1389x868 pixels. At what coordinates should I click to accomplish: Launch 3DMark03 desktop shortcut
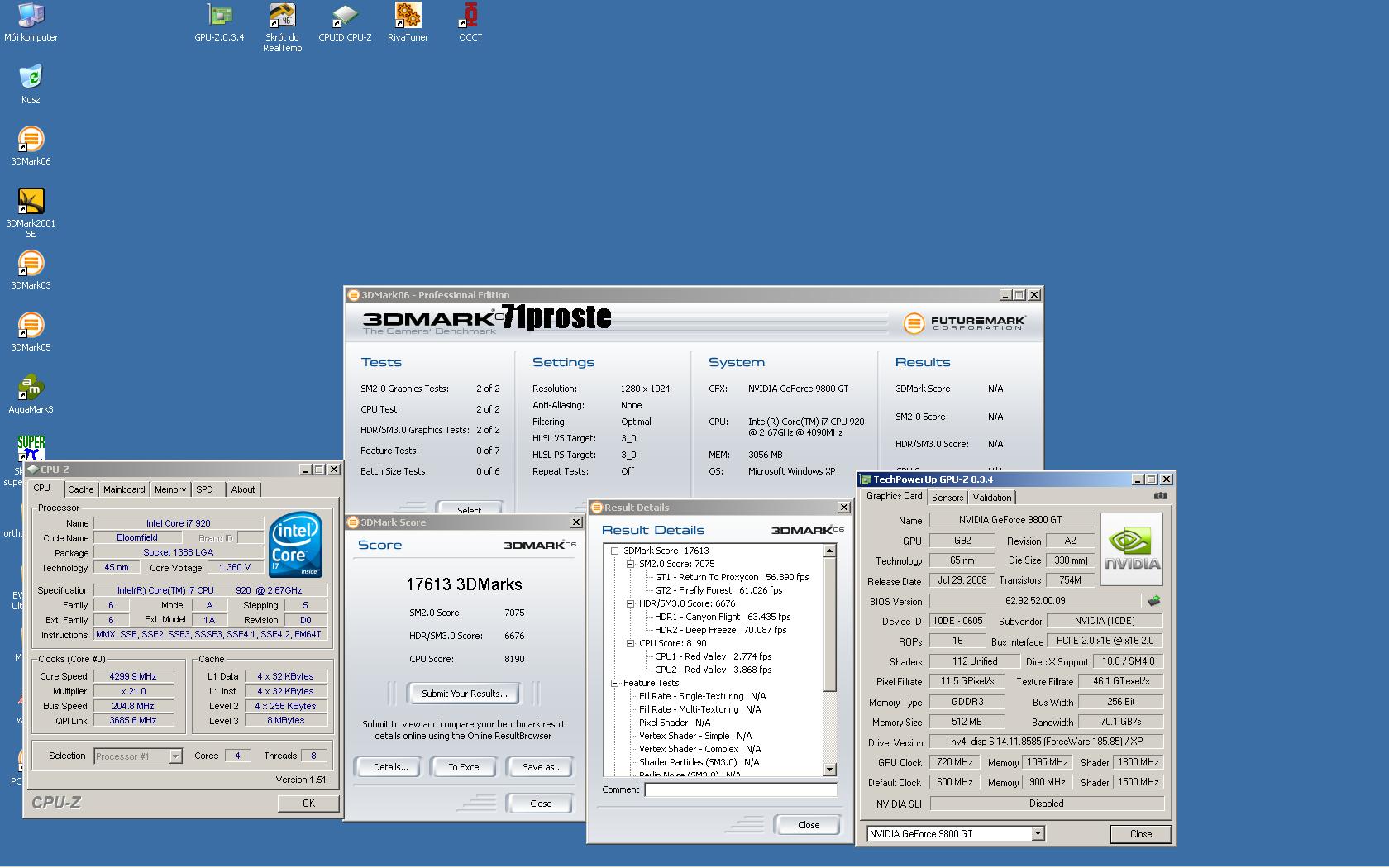[x=31, y=269]
